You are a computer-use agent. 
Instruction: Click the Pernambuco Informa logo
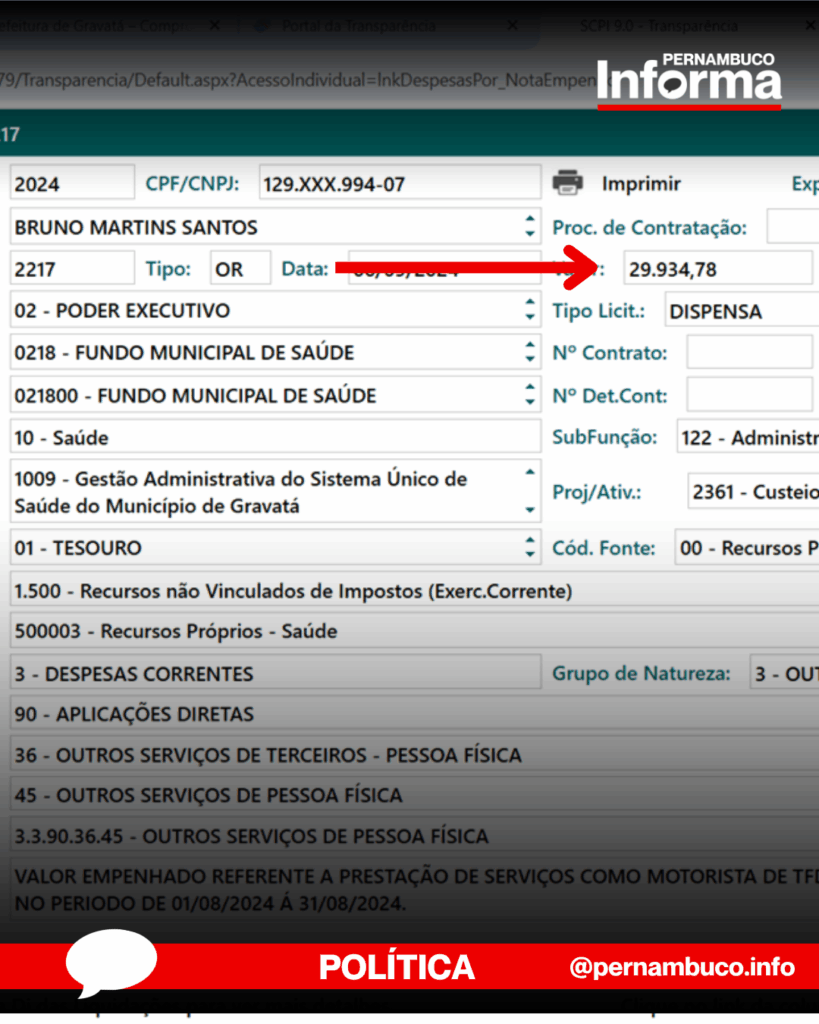(689, 81)
